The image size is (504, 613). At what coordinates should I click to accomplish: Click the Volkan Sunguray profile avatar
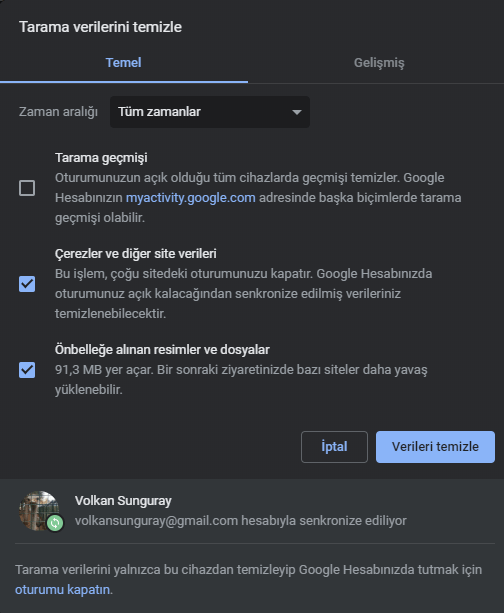coord(39,511)
